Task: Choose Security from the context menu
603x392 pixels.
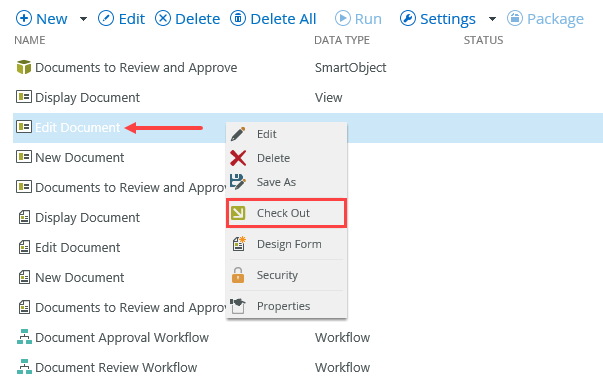Action: tap(287, 275)
